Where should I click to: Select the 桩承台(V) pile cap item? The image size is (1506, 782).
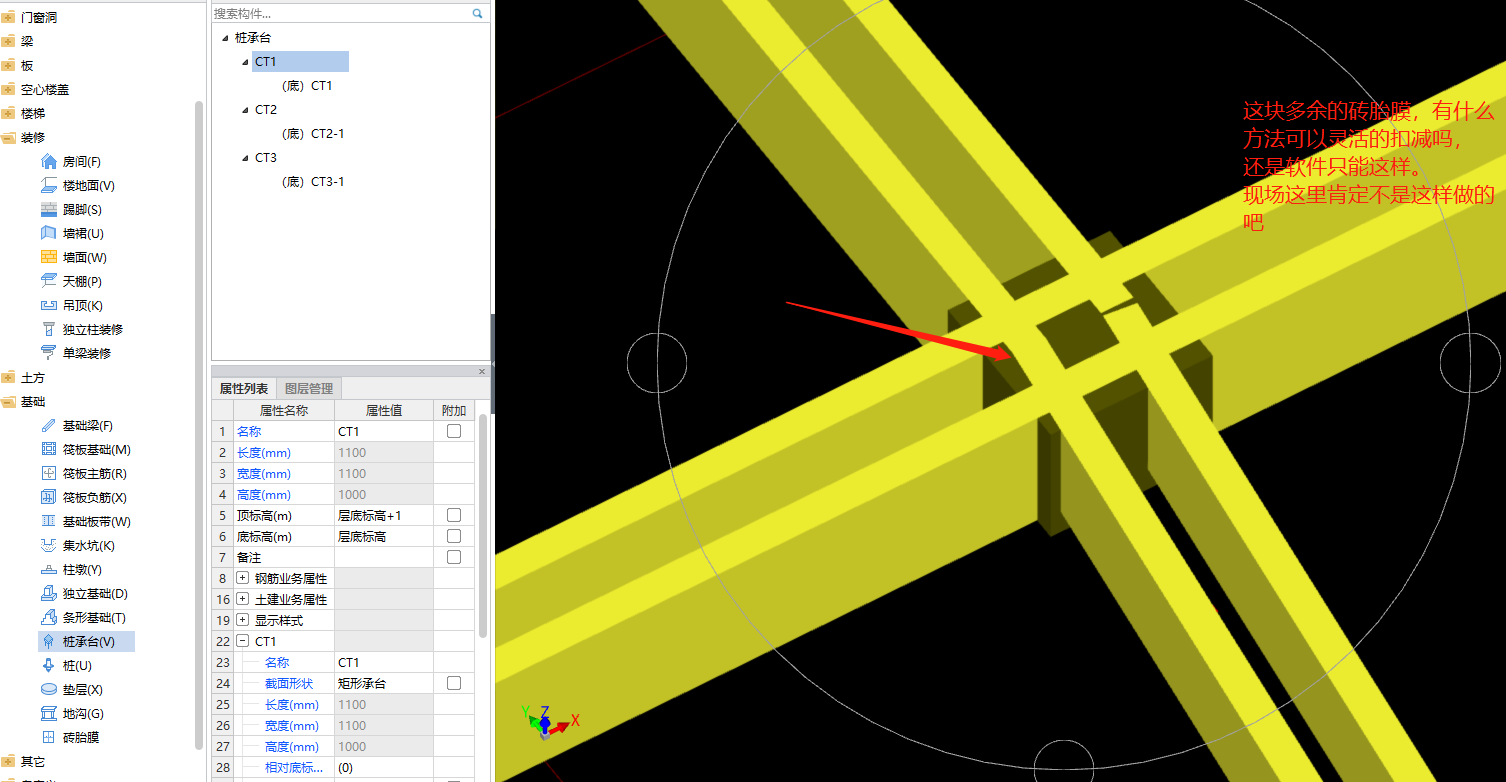(86, 642)
